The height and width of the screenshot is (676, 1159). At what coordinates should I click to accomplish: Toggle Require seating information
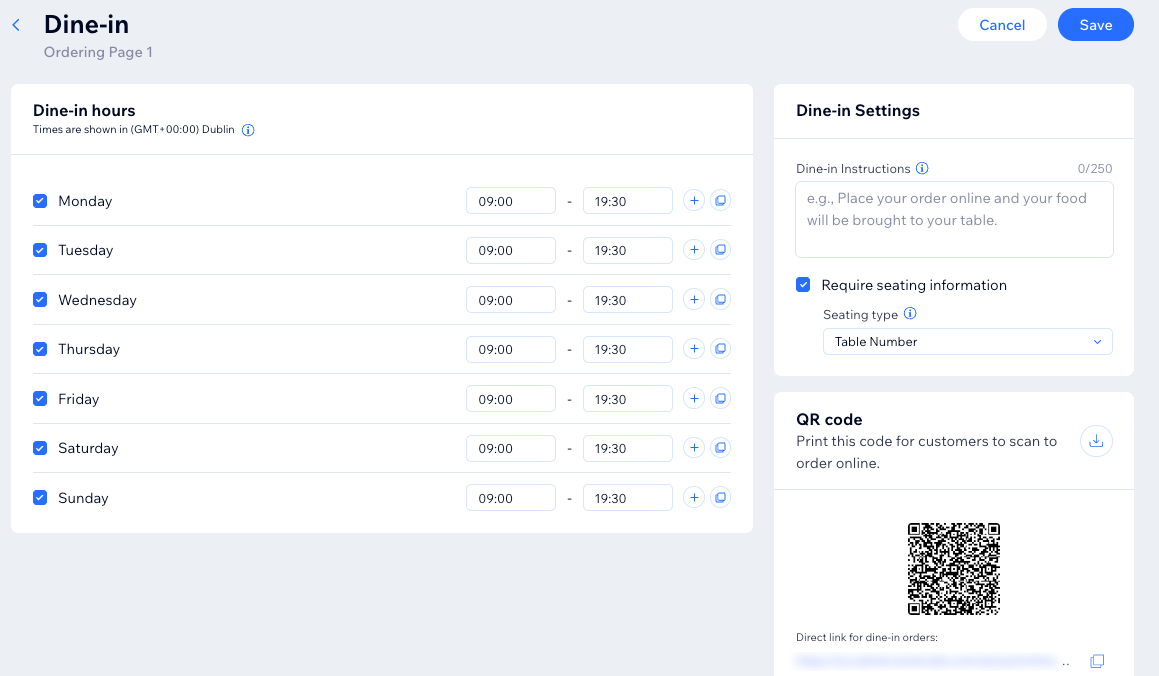(803, 285)
